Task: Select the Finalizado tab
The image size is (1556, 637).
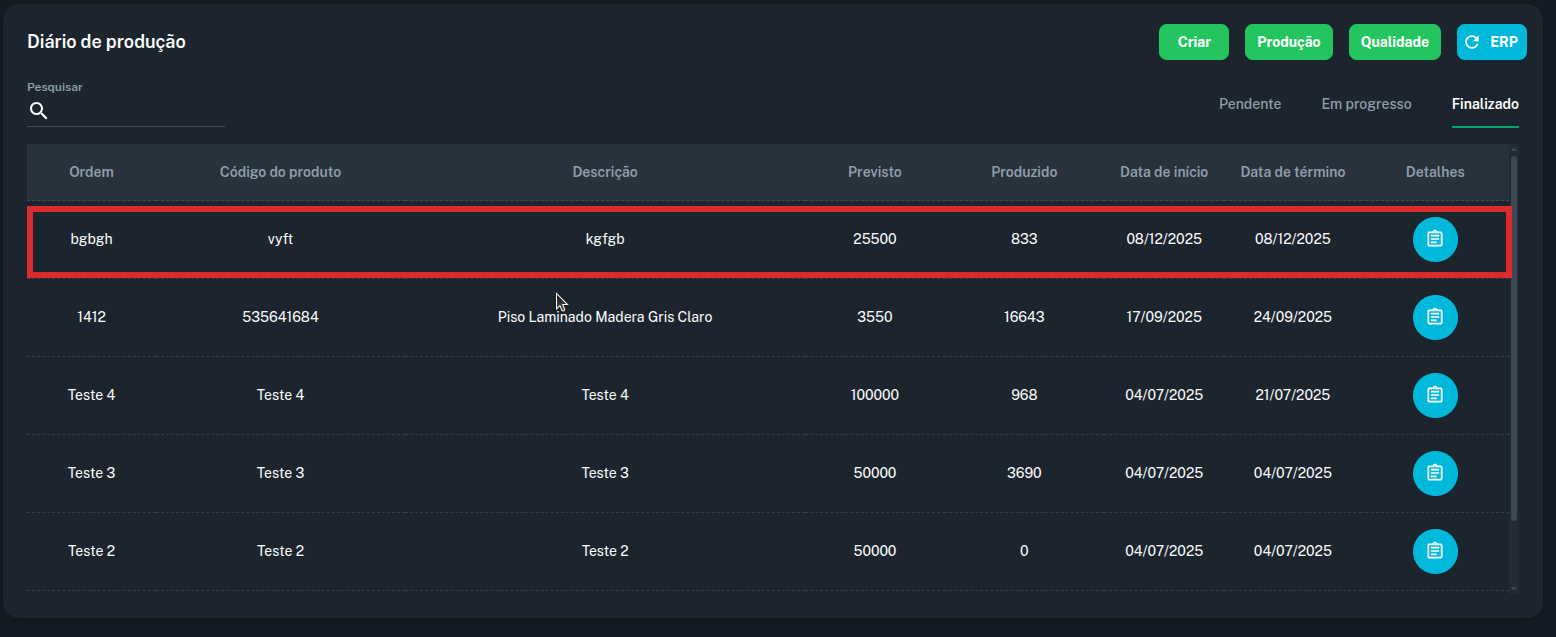Action: tap(1485, 104)
